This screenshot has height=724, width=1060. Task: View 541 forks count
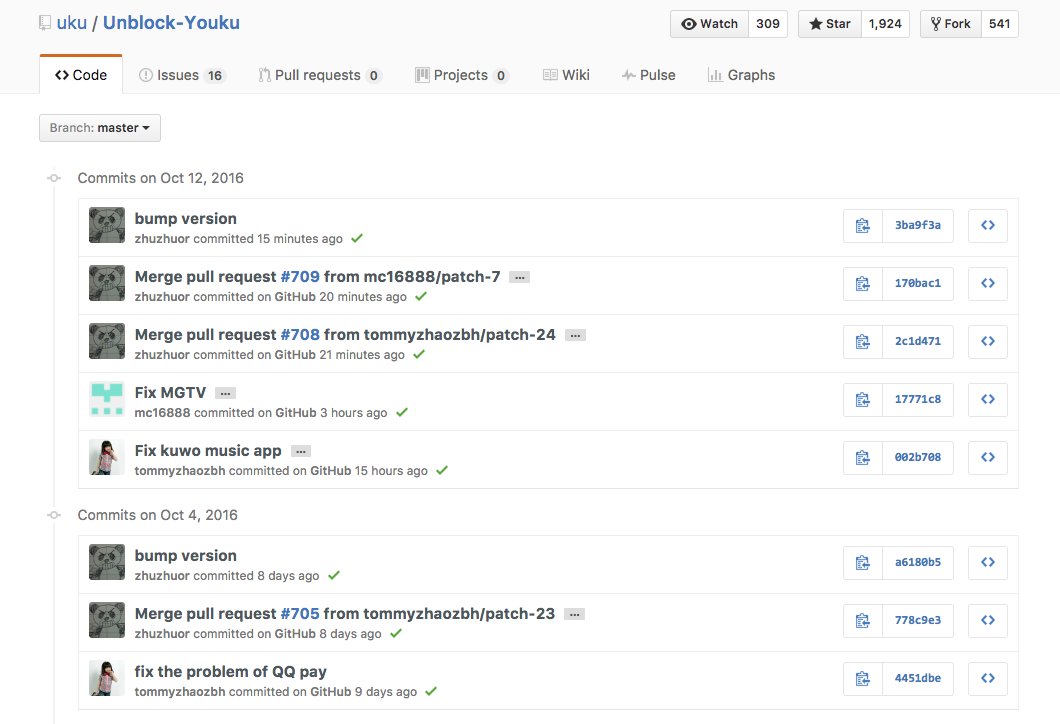pos(1000,24)
